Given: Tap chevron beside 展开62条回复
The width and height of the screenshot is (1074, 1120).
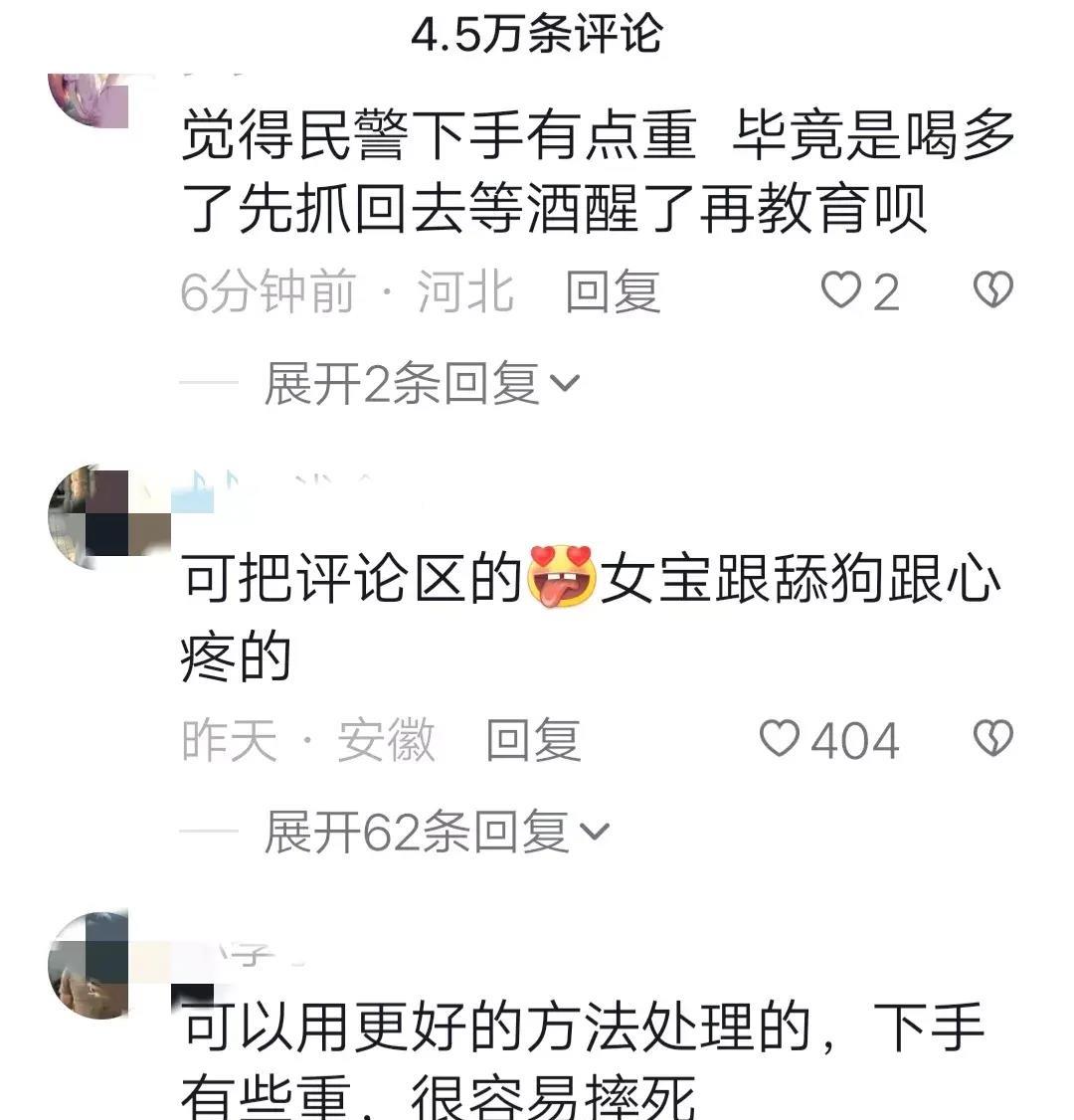Looking at the screenshot, I should coord(594,833).
